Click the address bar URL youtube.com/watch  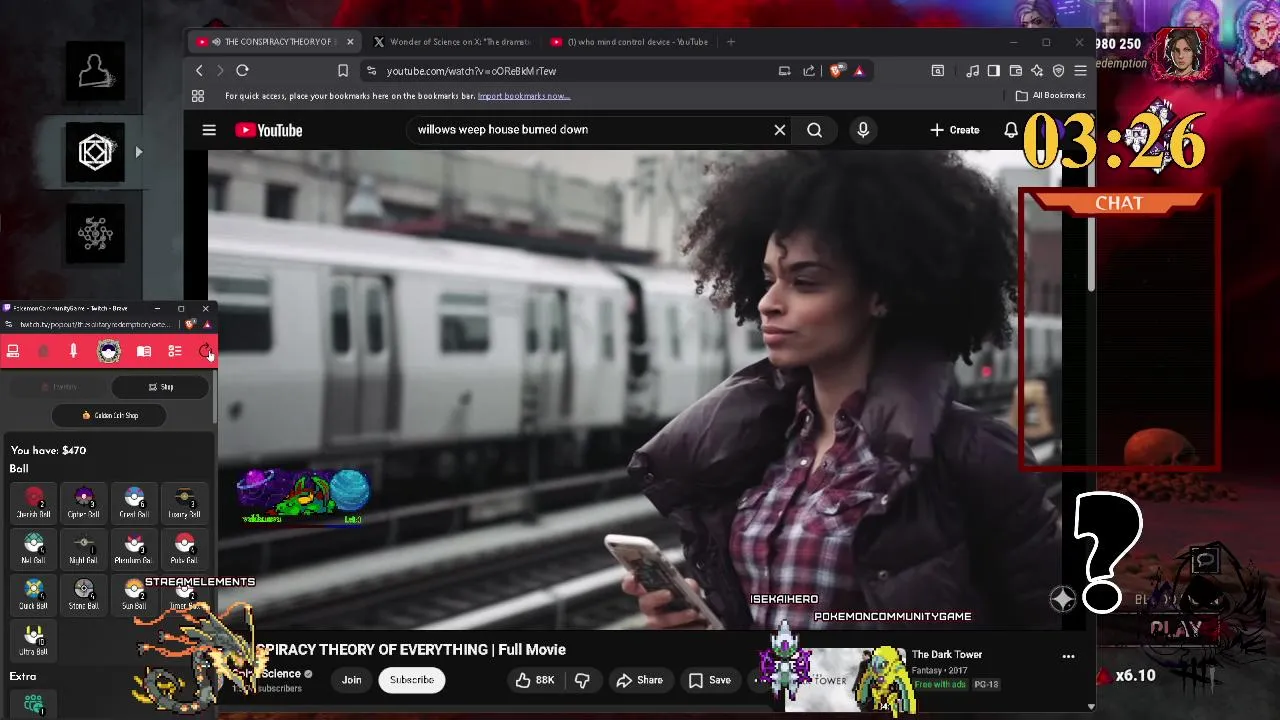click(x=471, y=71)
